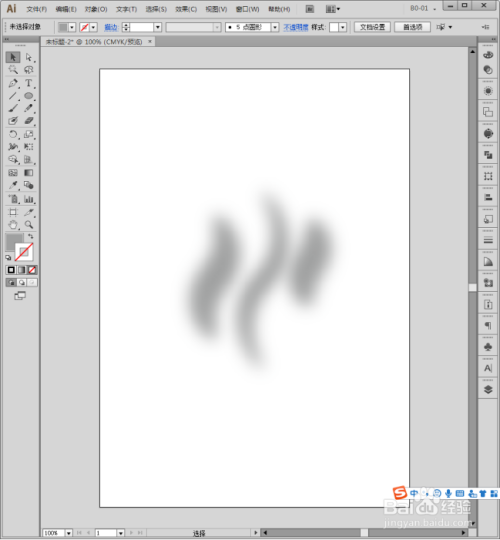Select the Scale tool
This screenshot has width=500, height=540.
pos(29,134)
